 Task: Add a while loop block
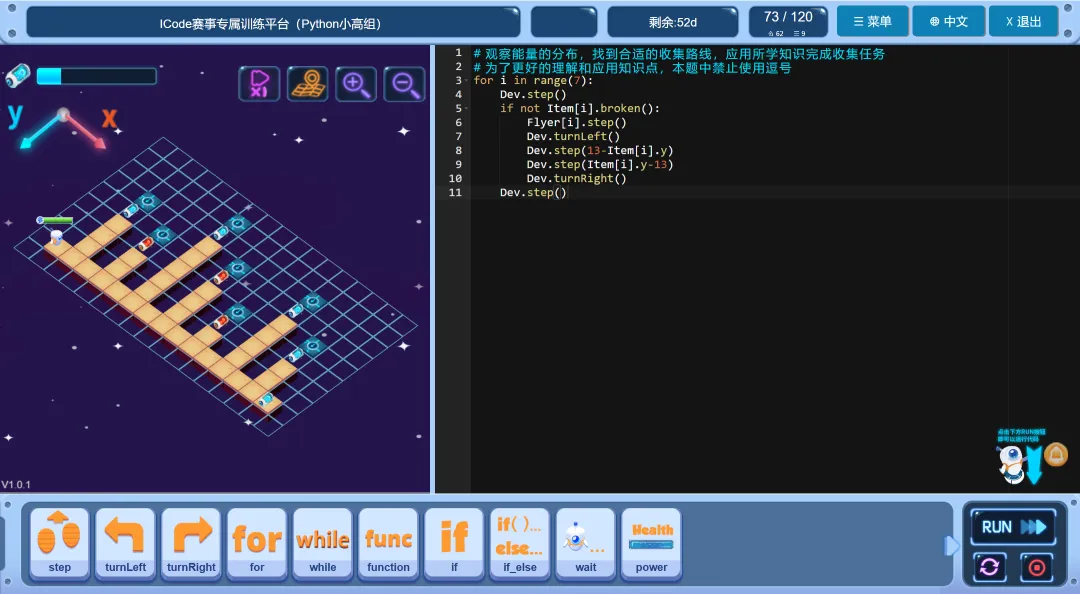[x=322, y=543]
